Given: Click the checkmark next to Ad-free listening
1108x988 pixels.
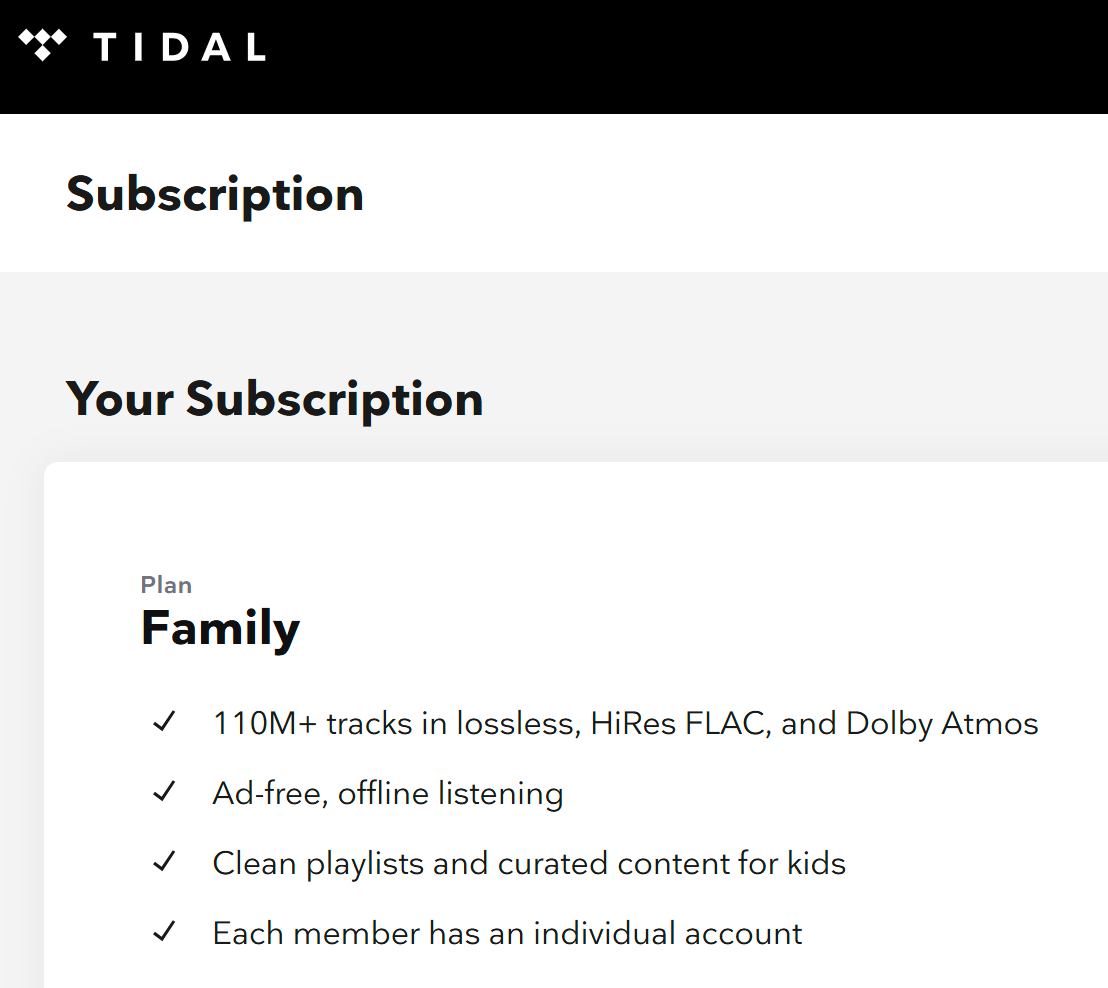Looking at the screenshot, I should 164,792.
